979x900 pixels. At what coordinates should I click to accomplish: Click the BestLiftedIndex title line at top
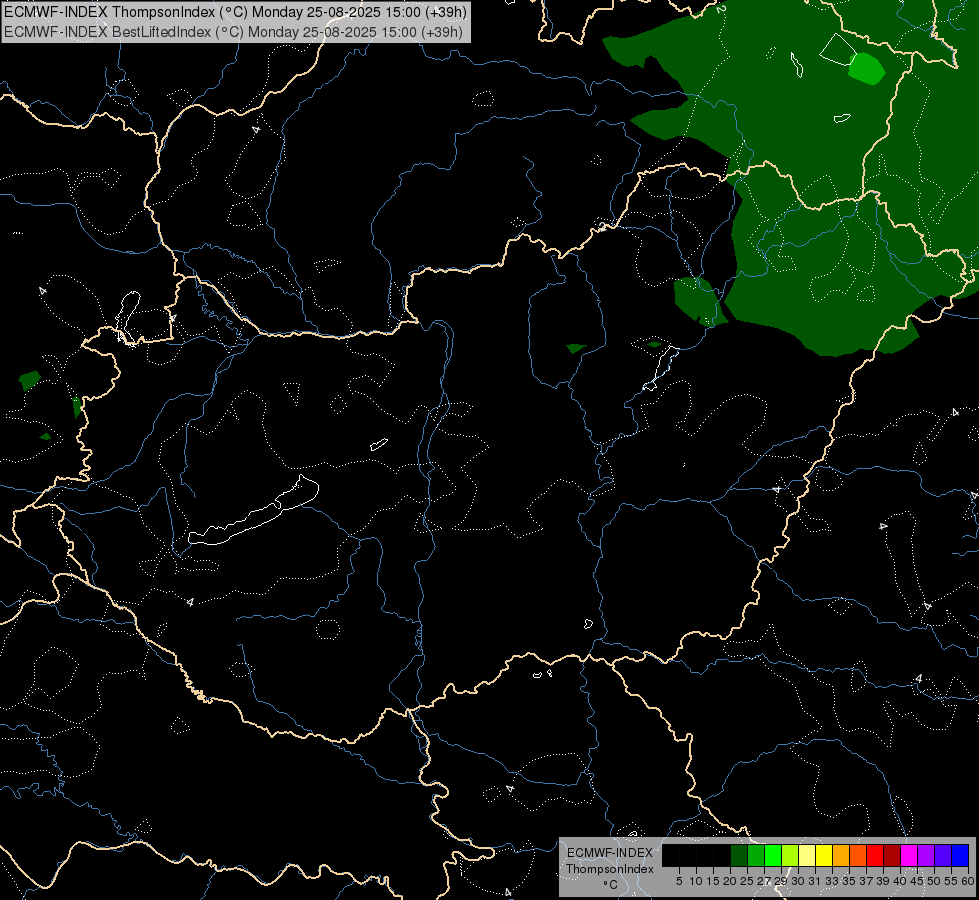[x=234, y=32]
